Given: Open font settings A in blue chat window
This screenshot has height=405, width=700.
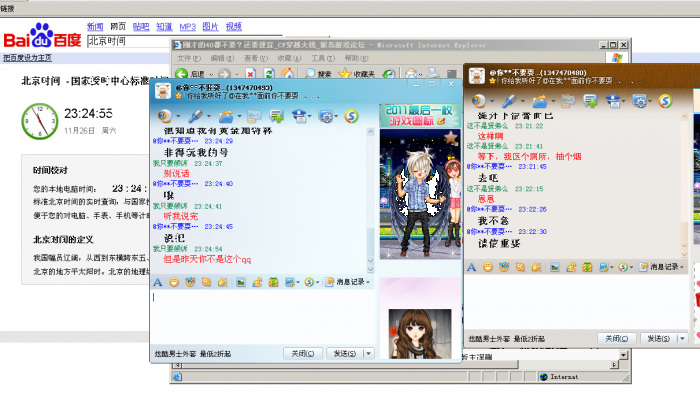Looking at the screenshot, I should click(x=158, y=282).
